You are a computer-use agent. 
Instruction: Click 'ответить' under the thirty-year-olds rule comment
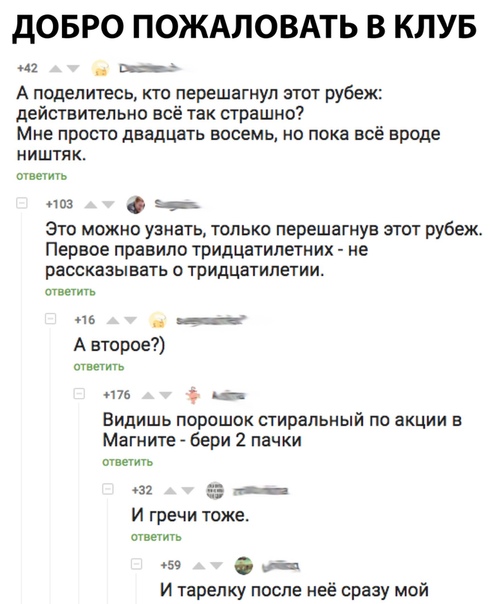(70, 292)
